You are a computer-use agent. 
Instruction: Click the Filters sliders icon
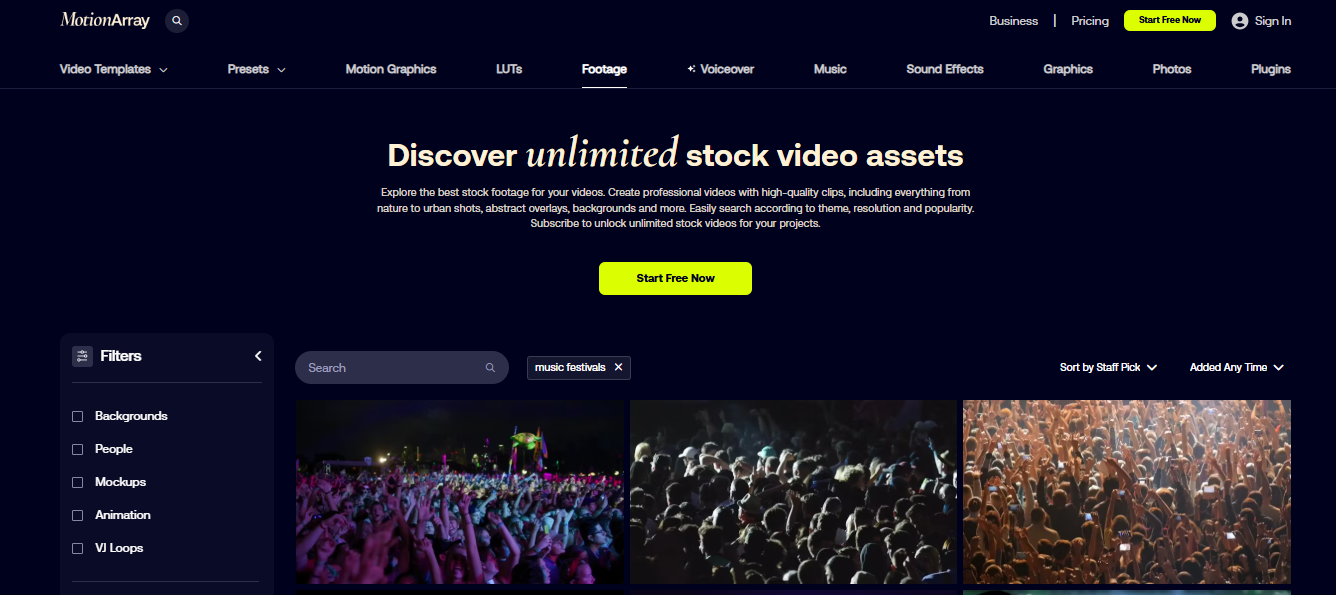tap(82, 356)
